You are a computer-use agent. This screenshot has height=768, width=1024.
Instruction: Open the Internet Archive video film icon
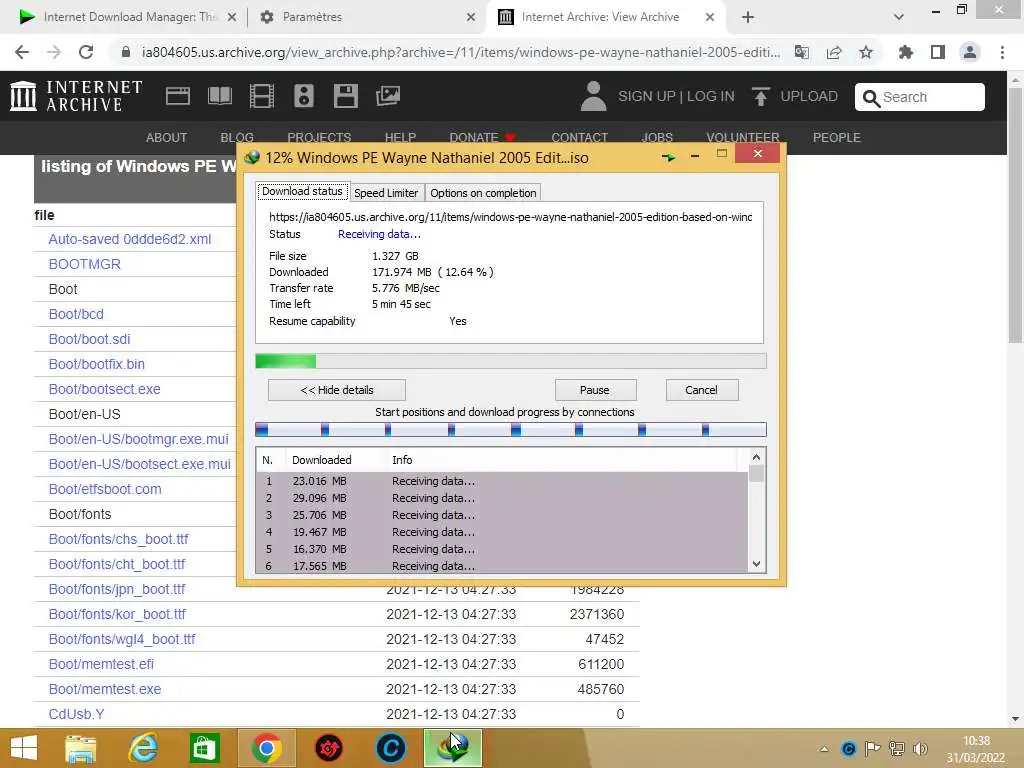pyautogui.click(x=262, y=96)
